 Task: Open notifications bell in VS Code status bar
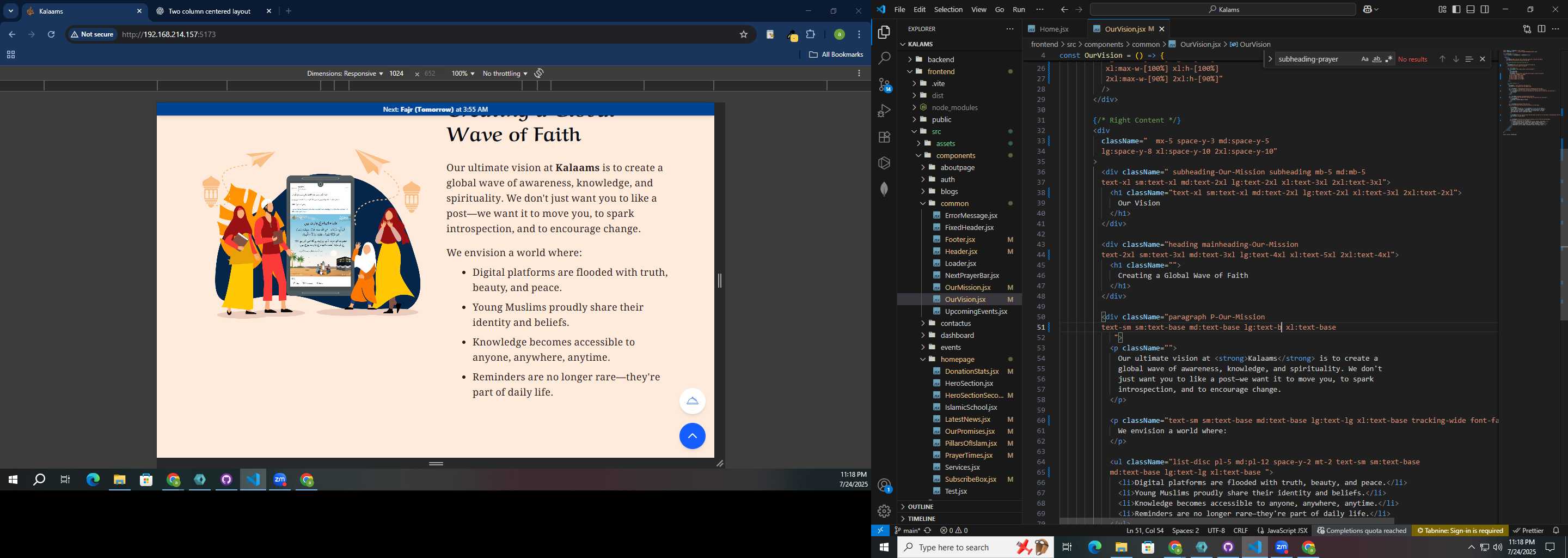pyautogui.click(x=1556, y=531)
